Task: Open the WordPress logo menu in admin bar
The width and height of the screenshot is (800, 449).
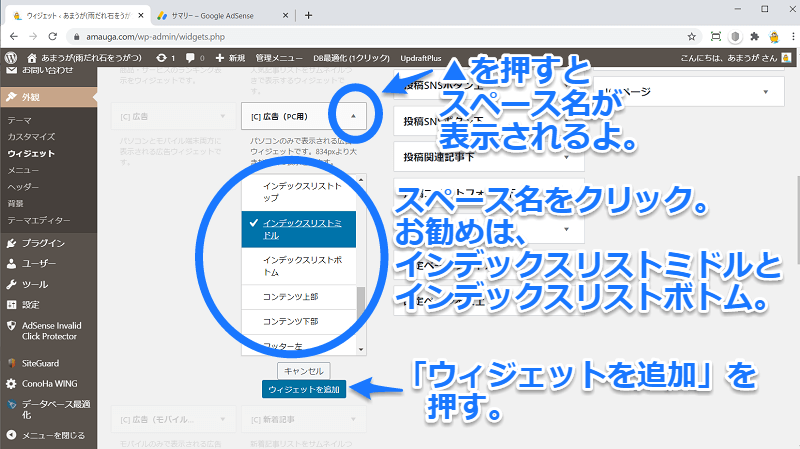Action: tap(11, 58)
